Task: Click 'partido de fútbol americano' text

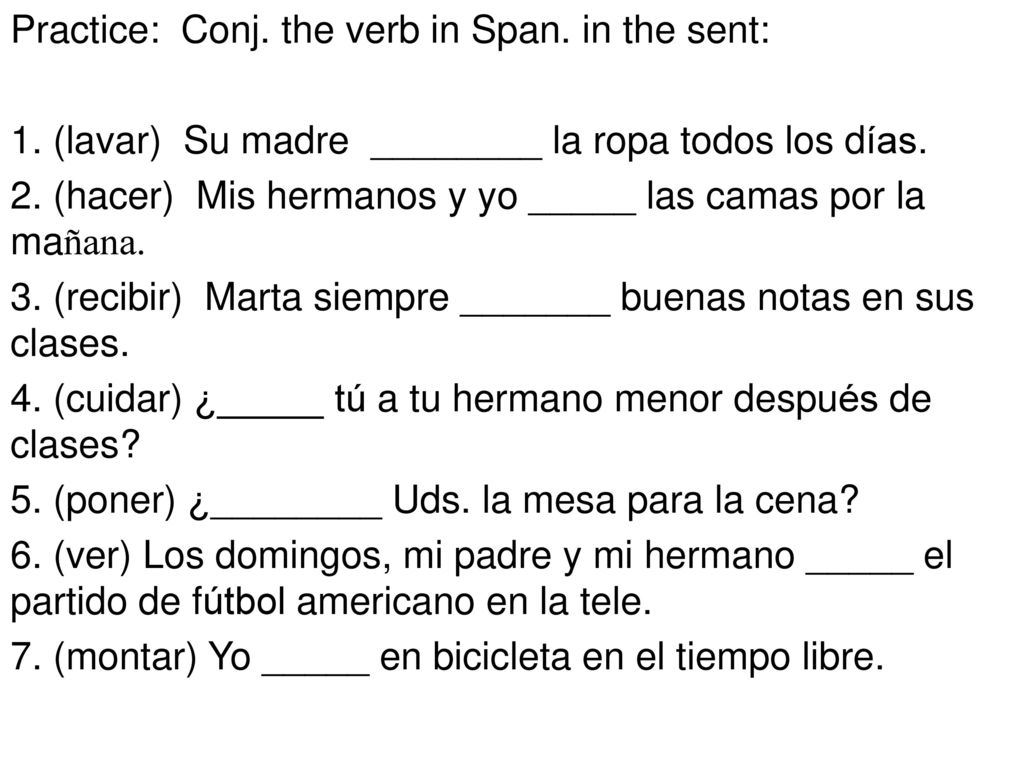Action: [x=242, y=602]
